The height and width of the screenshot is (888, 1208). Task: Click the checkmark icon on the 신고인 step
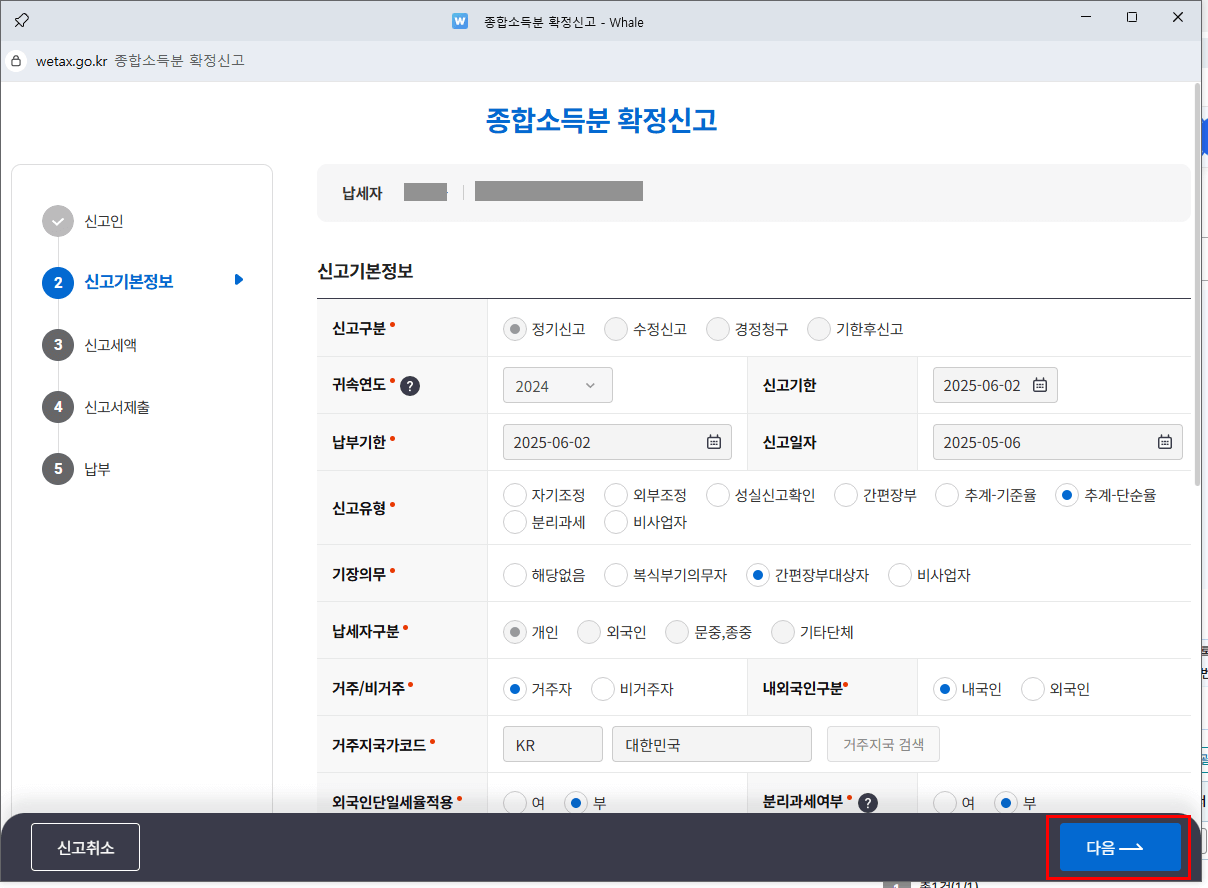[57, 221]
